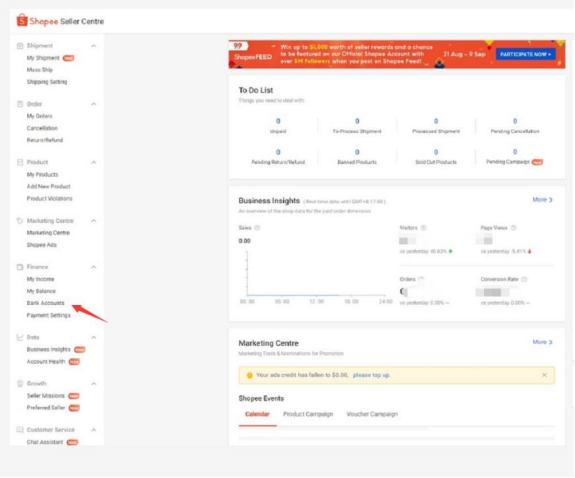Click the Sold Out Products count
Screen dimensions: 575x478
click(436, 152)
